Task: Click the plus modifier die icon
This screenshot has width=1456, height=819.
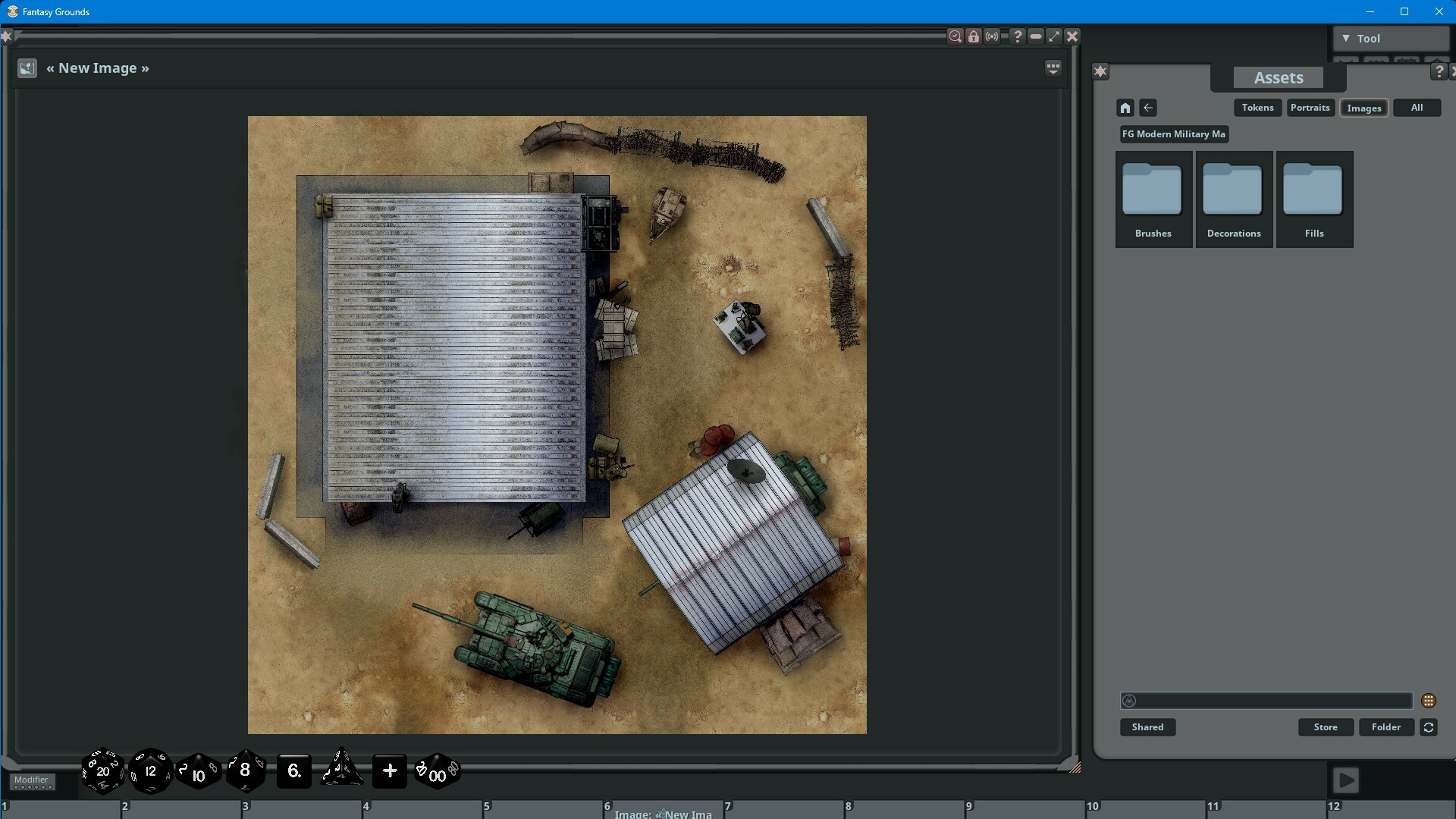Action: point(389,770)
